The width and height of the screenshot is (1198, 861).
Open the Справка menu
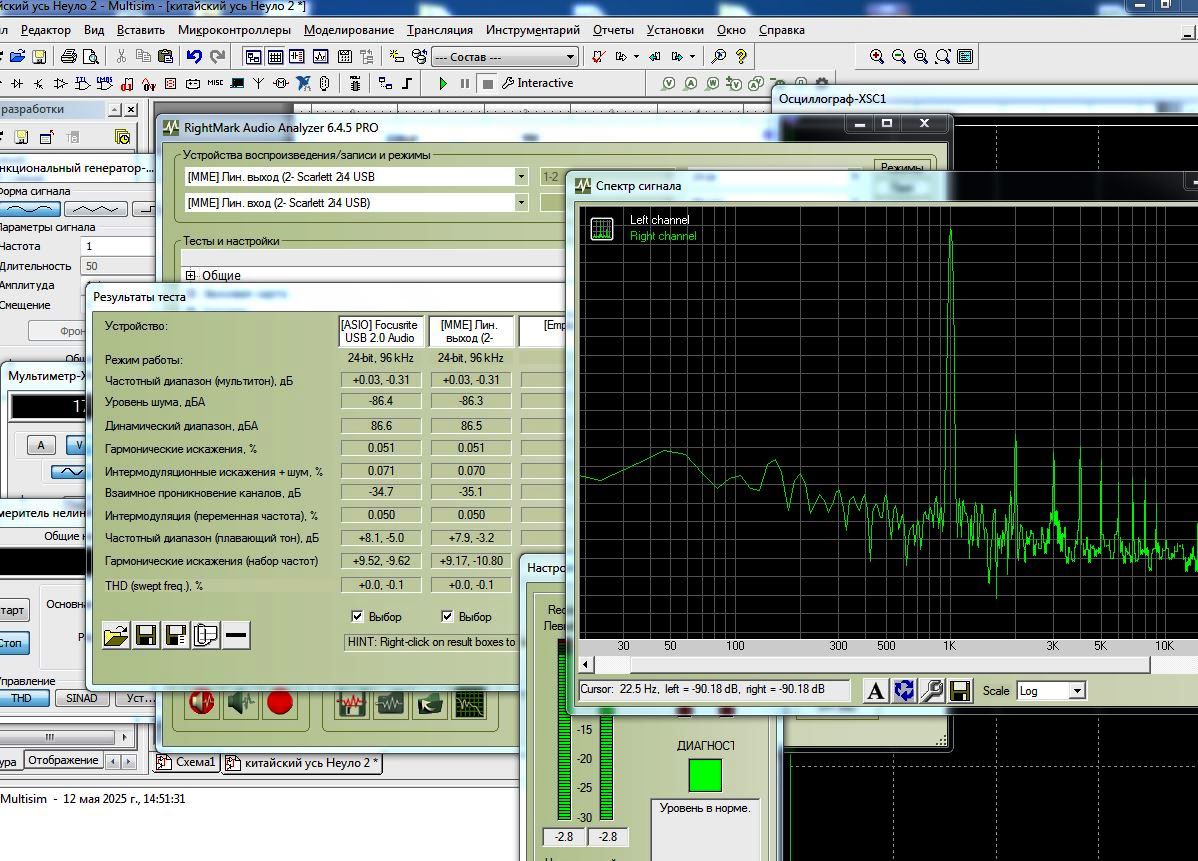tap(782, 31)
